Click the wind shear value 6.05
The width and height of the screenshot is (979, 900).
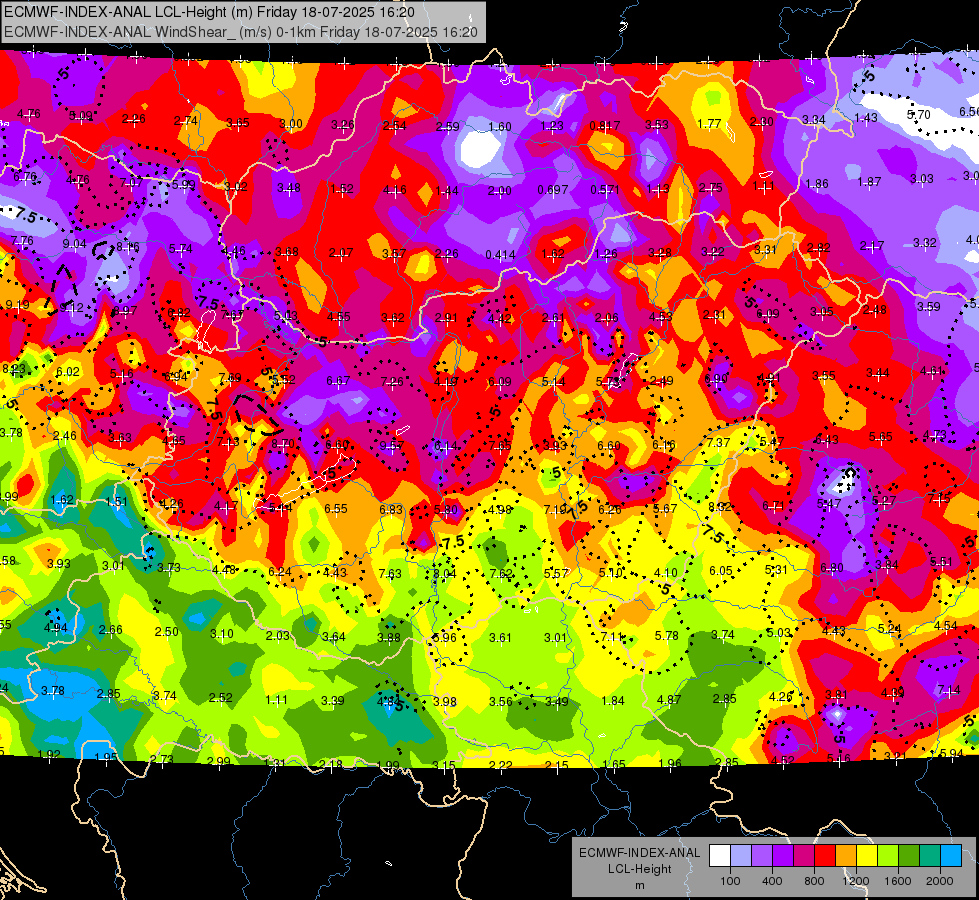[x=721, y=570]
